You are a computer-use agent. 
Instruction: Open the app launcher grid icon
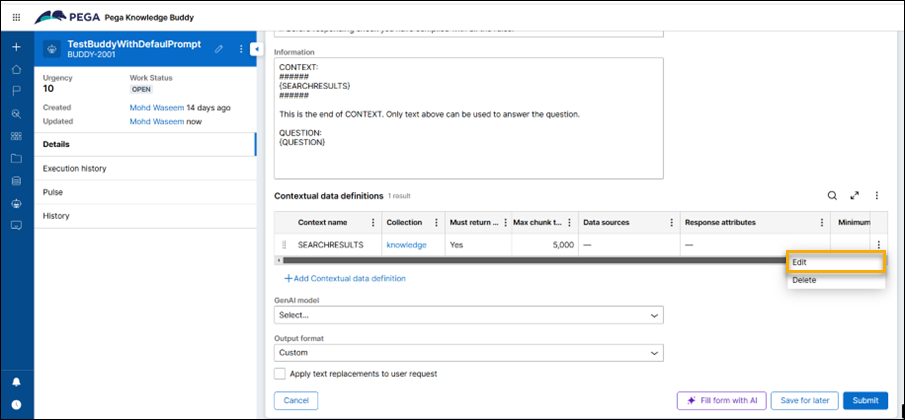coord(16,17)
